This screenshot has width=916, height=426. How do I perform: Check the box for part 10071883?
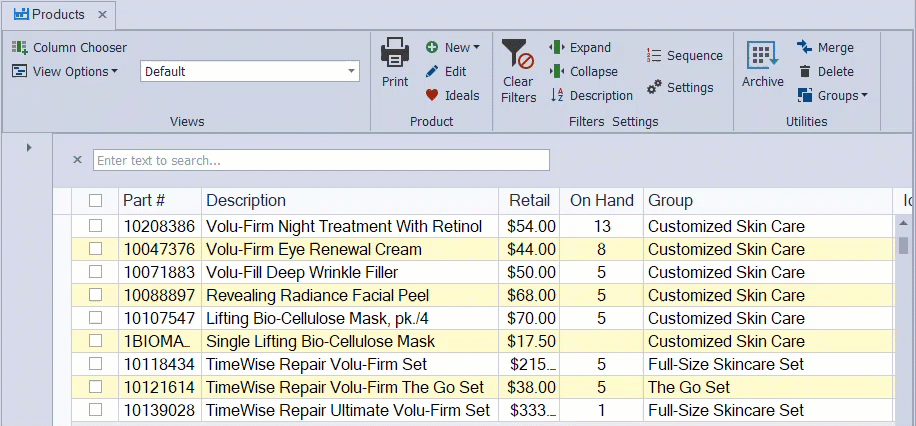[95, 272]
